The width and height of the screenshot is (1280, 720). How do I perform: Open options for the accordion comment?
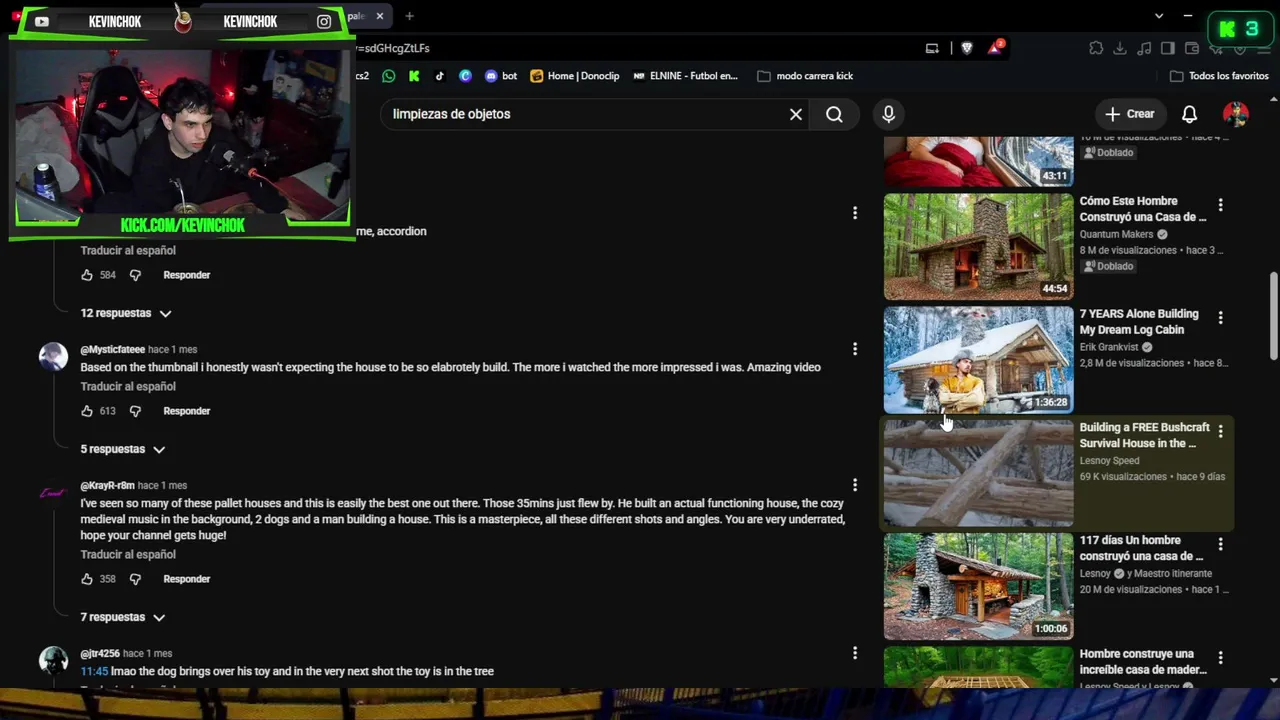click(855, 213)
